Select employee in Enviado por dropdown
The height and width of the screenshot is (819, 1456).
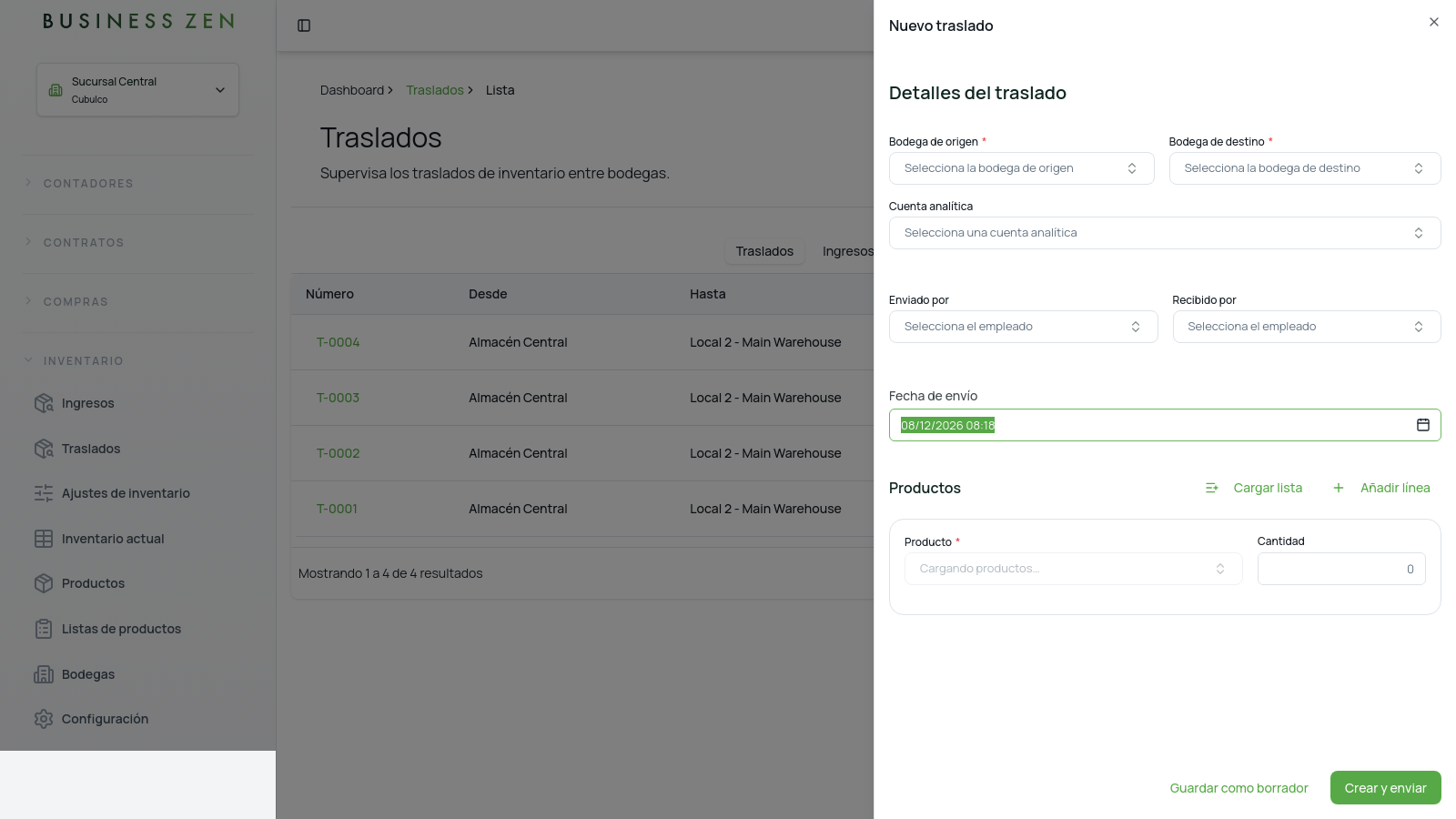pyautogui.click(x=1023, y=327)
